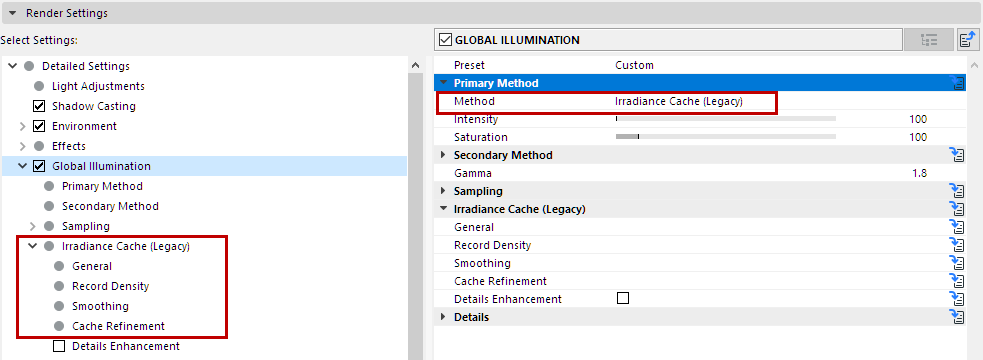This screenshot has height=360, width=983.
Task: Click the parameter icon on Details row
Action: [957, 317]
